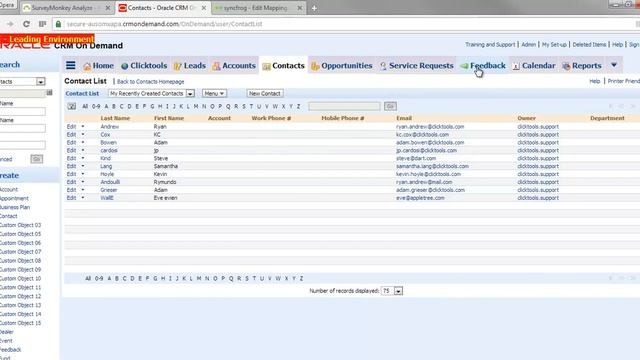Switch to the SurveyMonkey Analyze browser tab
This screenshot has height=360, width=640.
[62, 8]
